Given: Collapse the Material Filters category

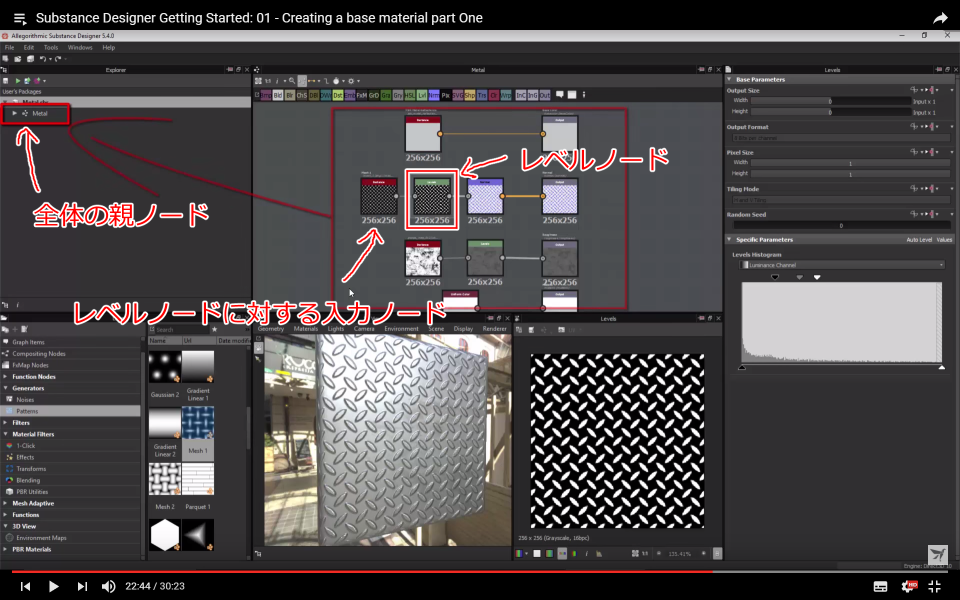Looking at the screenshot, I should [x=6, y=434].
